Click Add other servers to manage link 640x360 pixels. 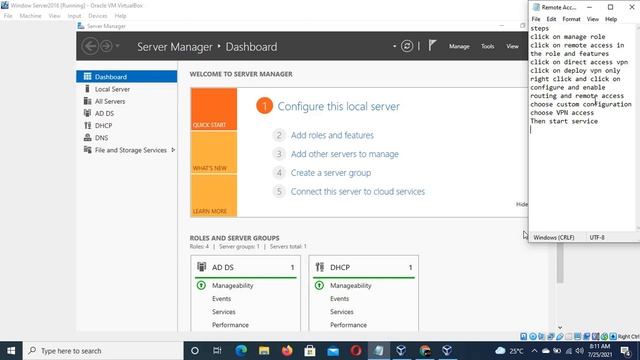344,154
